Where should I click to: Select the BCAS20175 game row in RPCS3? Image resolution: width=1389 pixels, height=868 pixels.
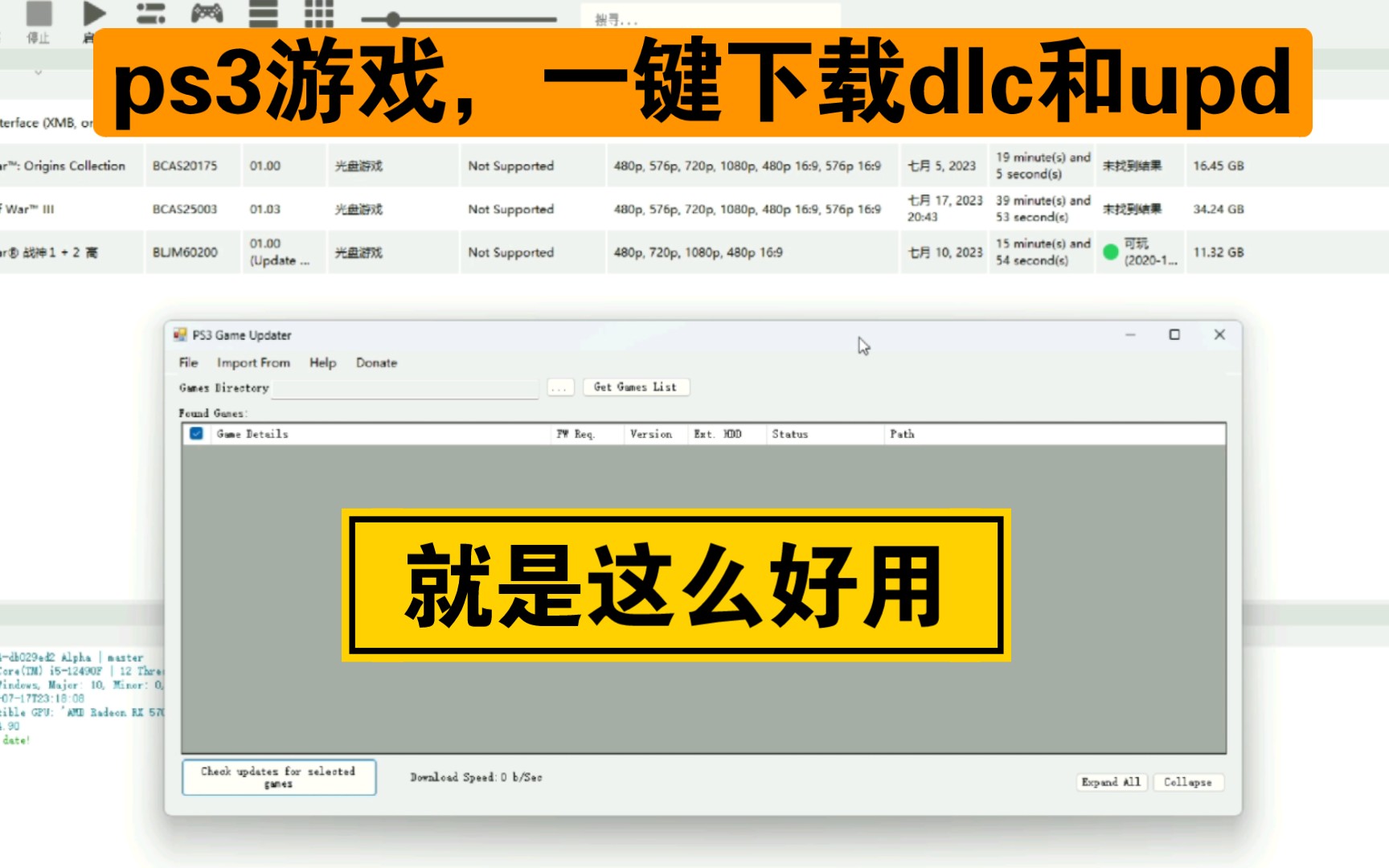click(x=694, y=166)
